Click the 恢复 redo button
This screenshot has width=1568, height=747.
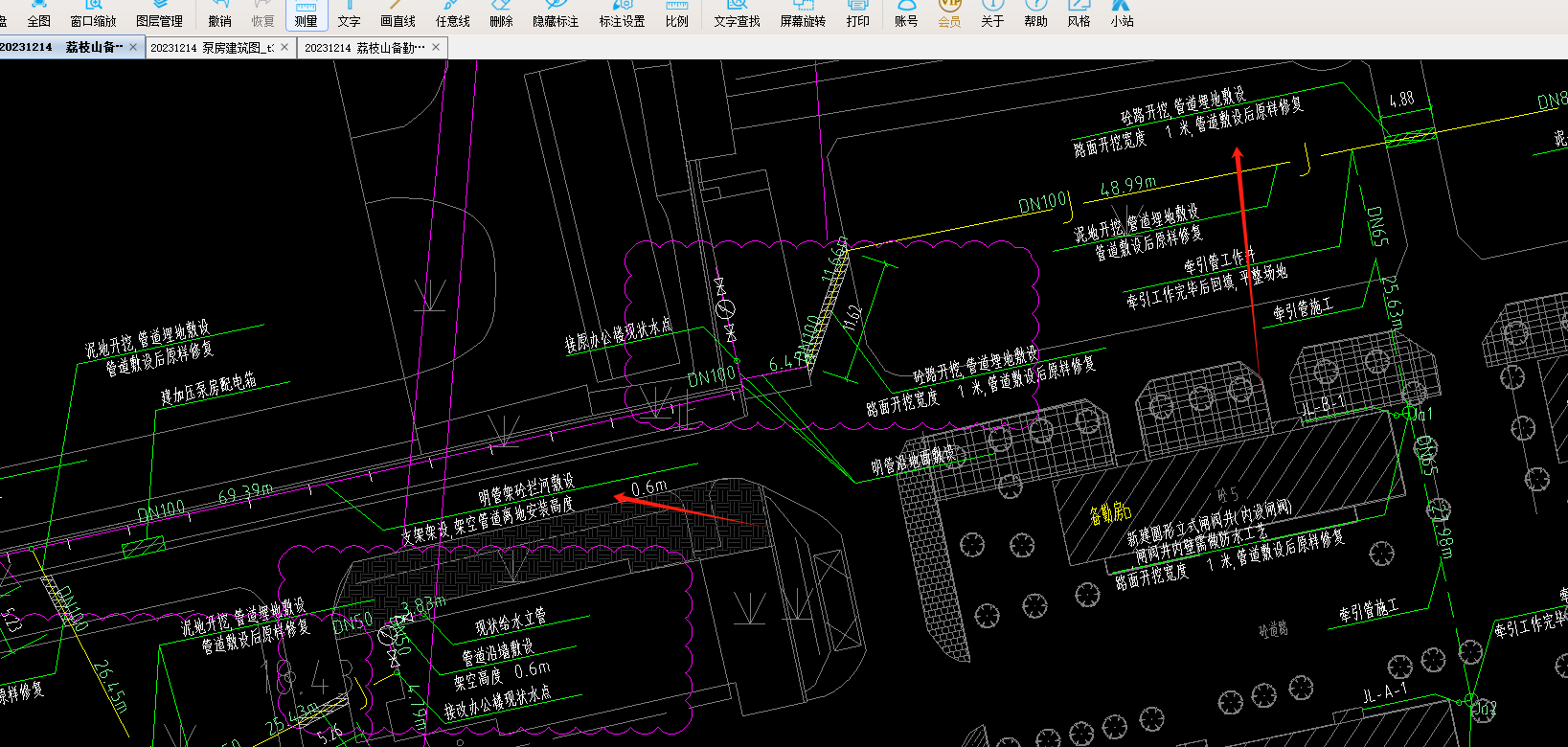point(262,14)
